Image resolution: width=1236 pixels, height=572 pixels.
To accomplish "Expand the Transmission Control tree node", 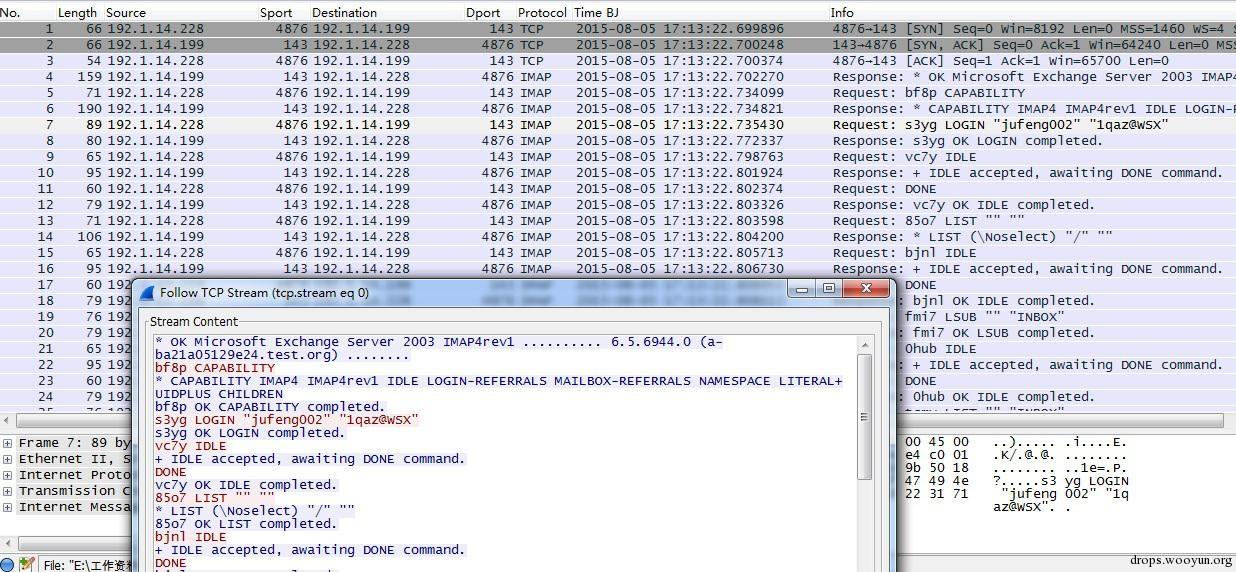I will click(8, 491).
